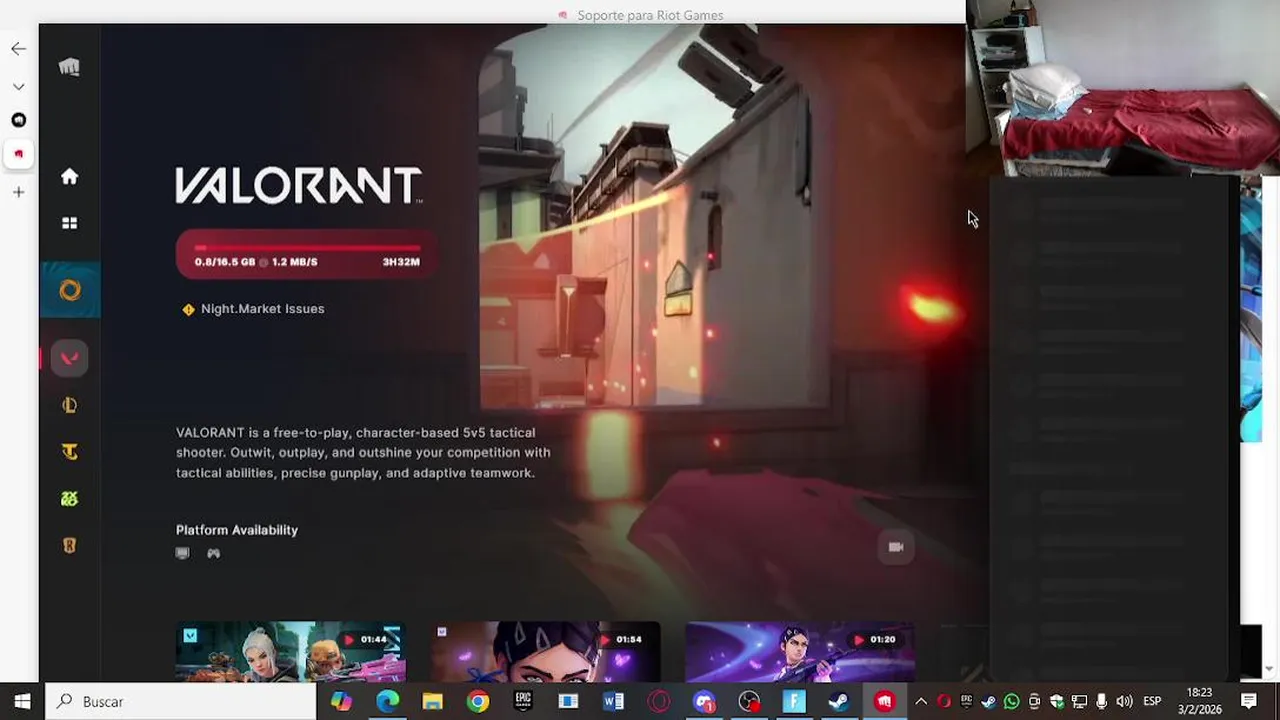Viewport: 1280px width, 720px height.
Task: Open Opera GX from the taskbar
Action: click(659, 701)
